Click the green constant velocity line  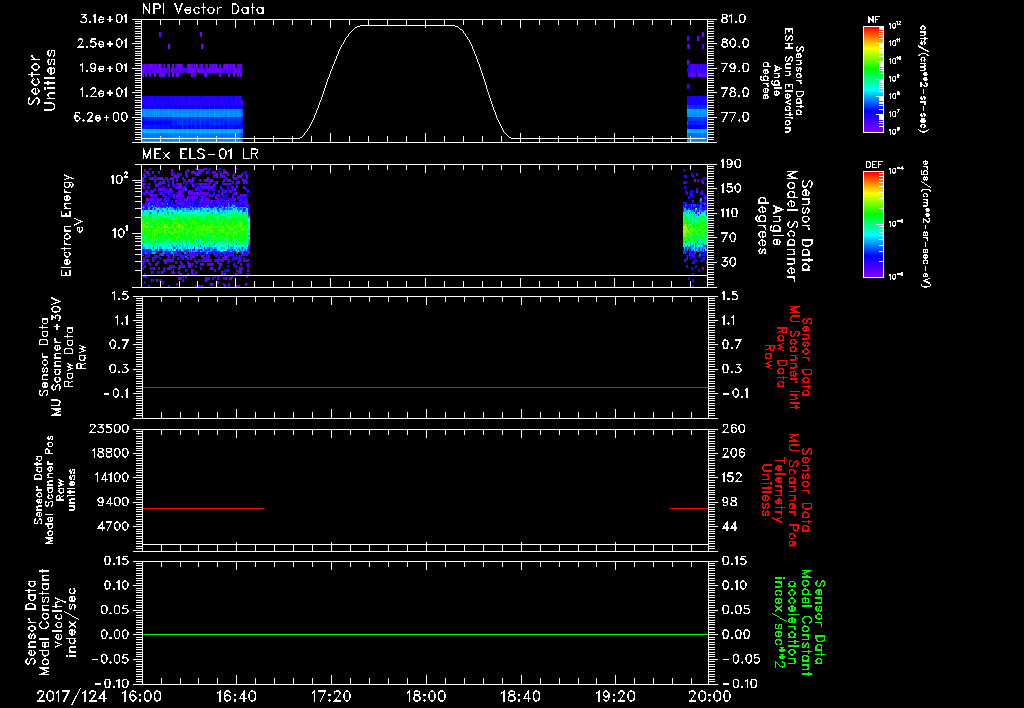[x=425, y=634]
